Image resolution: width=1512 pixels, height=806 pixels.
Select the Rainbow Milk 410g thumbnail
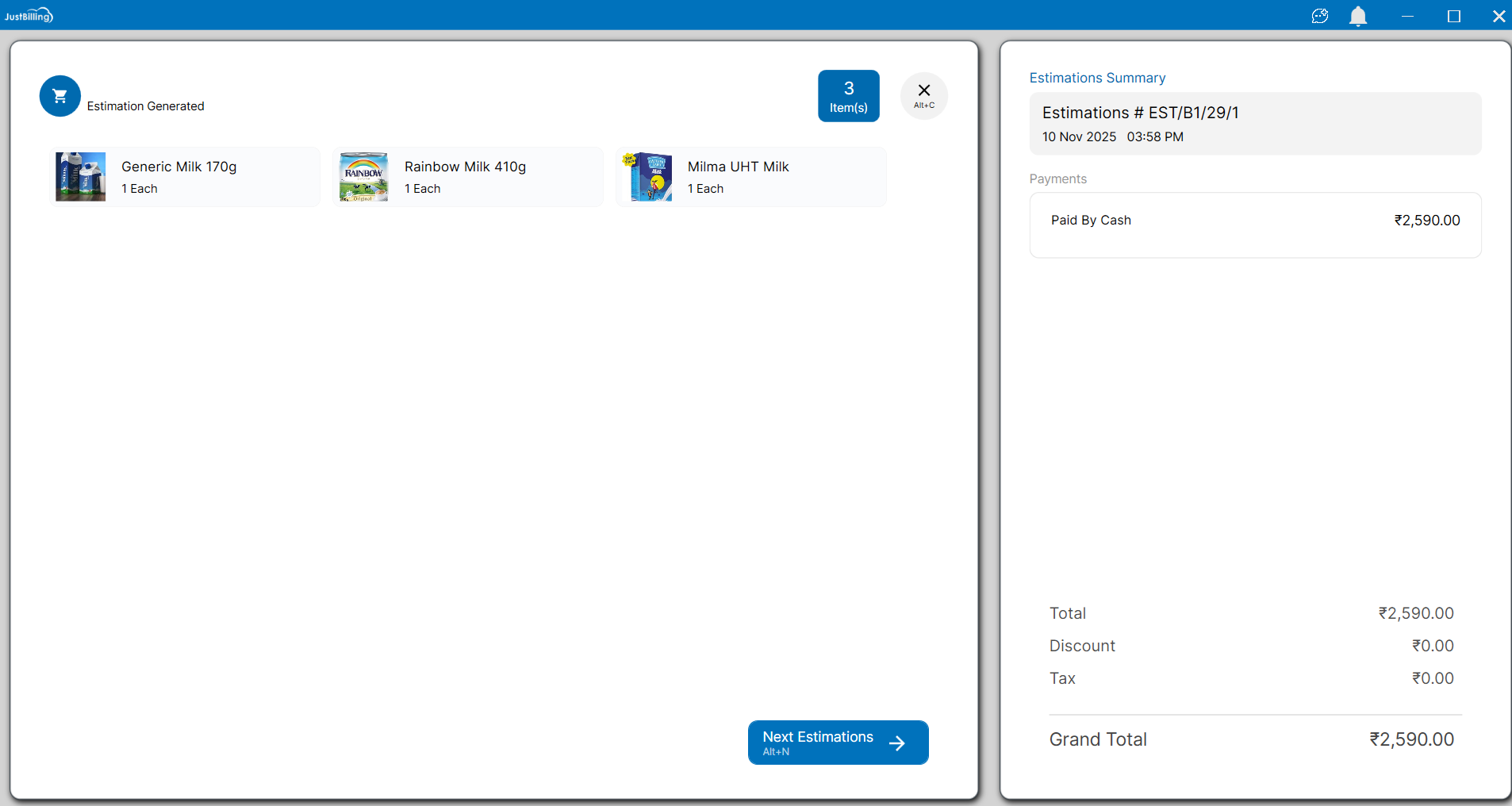point(364,177)
